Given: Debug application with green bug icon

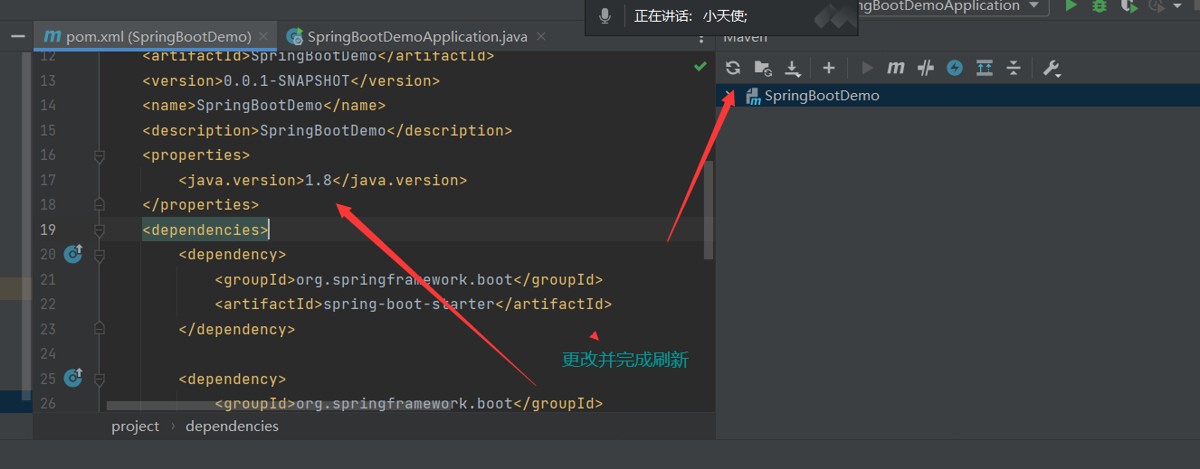Looking at the screenshot, I should pyautogui.click(x=1100, y=6).
